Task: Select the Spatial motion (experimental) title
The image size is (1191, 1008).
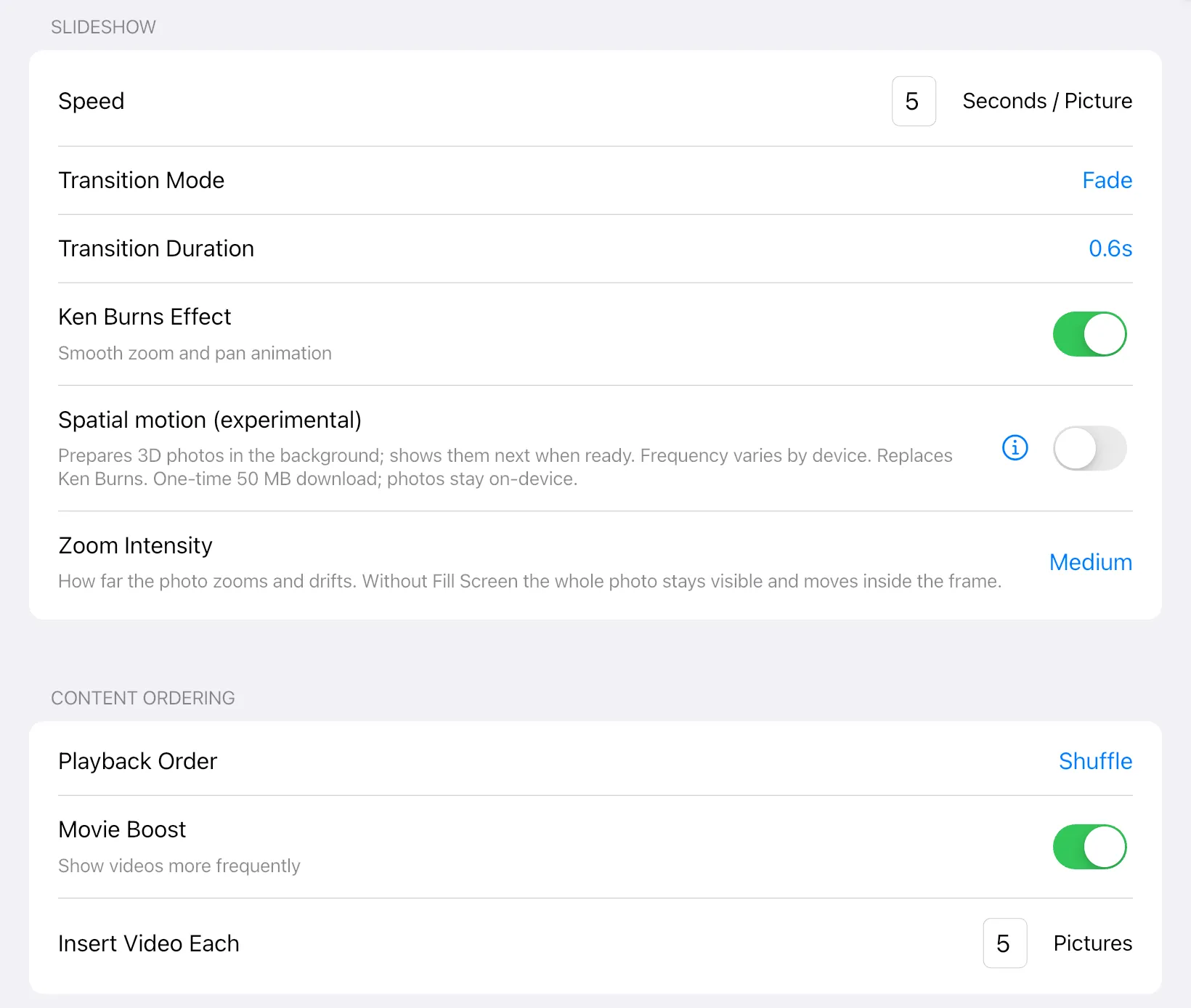Action: click(x=210, y=420)
